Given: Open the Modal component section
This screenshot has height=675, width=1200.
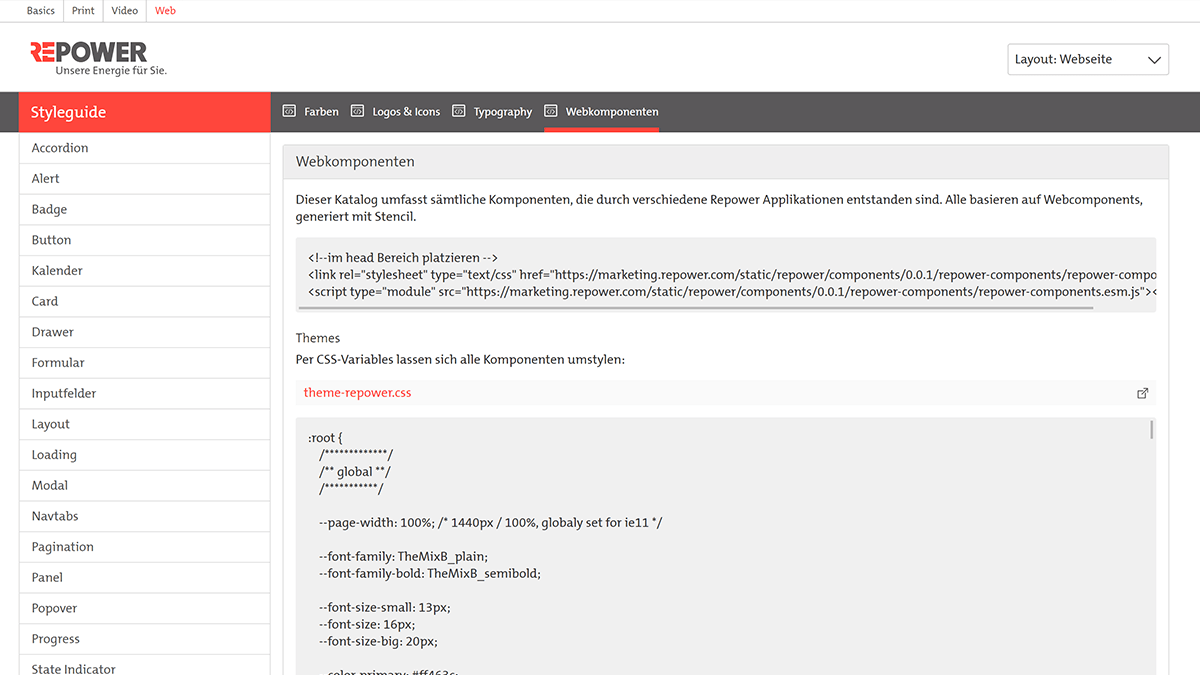Looking at the screenshot, I should (x=49, y=485).
